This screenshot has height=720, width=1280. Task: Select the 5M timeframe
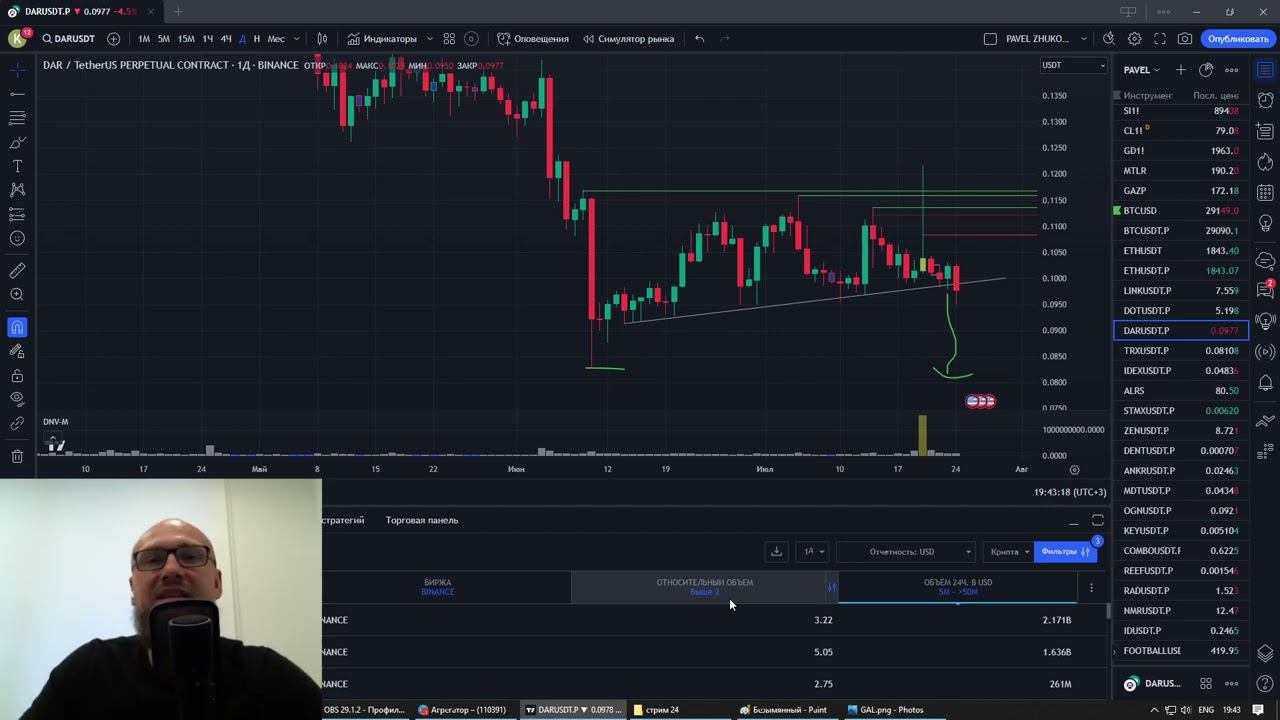tap(164, 39)
